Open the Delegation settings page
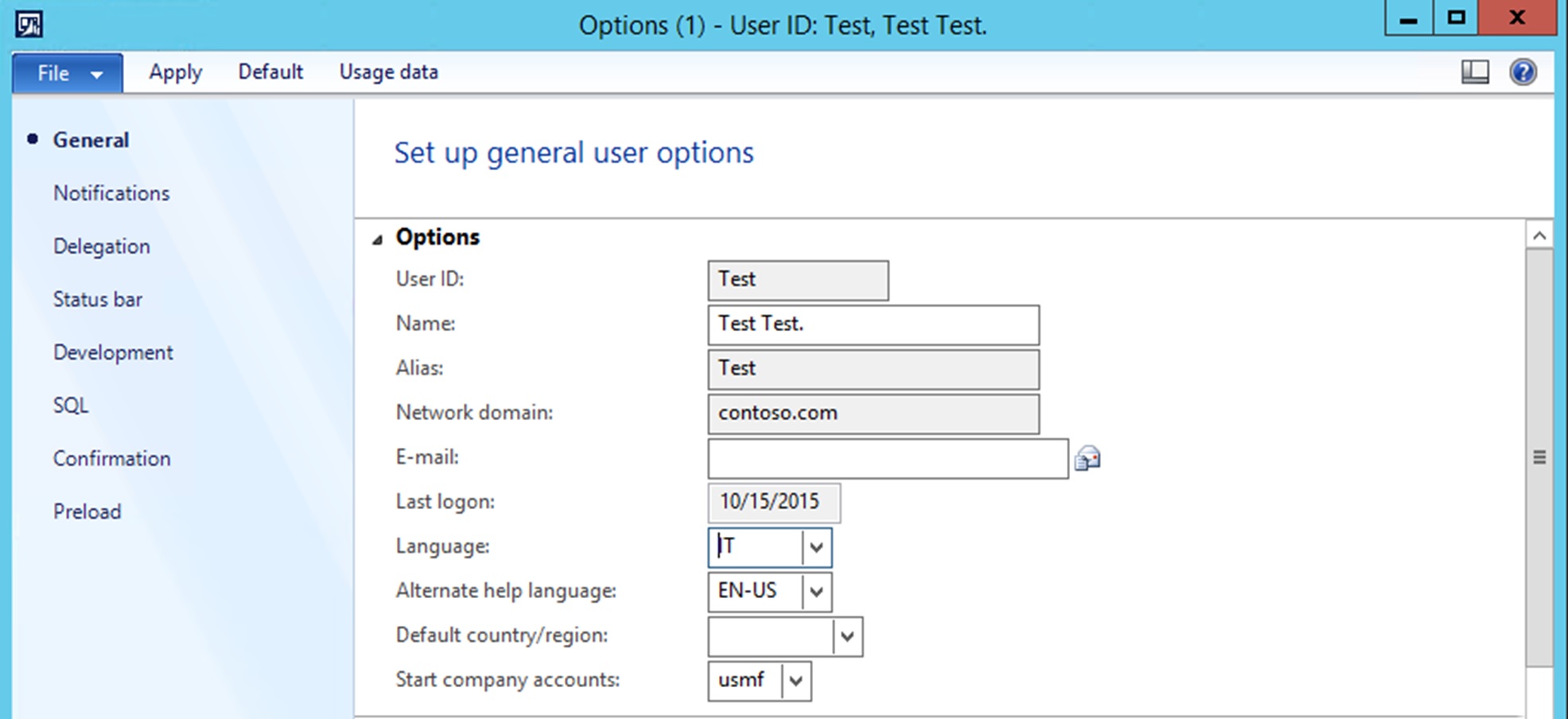This screenshot has width=1568, height=719. (x=101, y=247)
